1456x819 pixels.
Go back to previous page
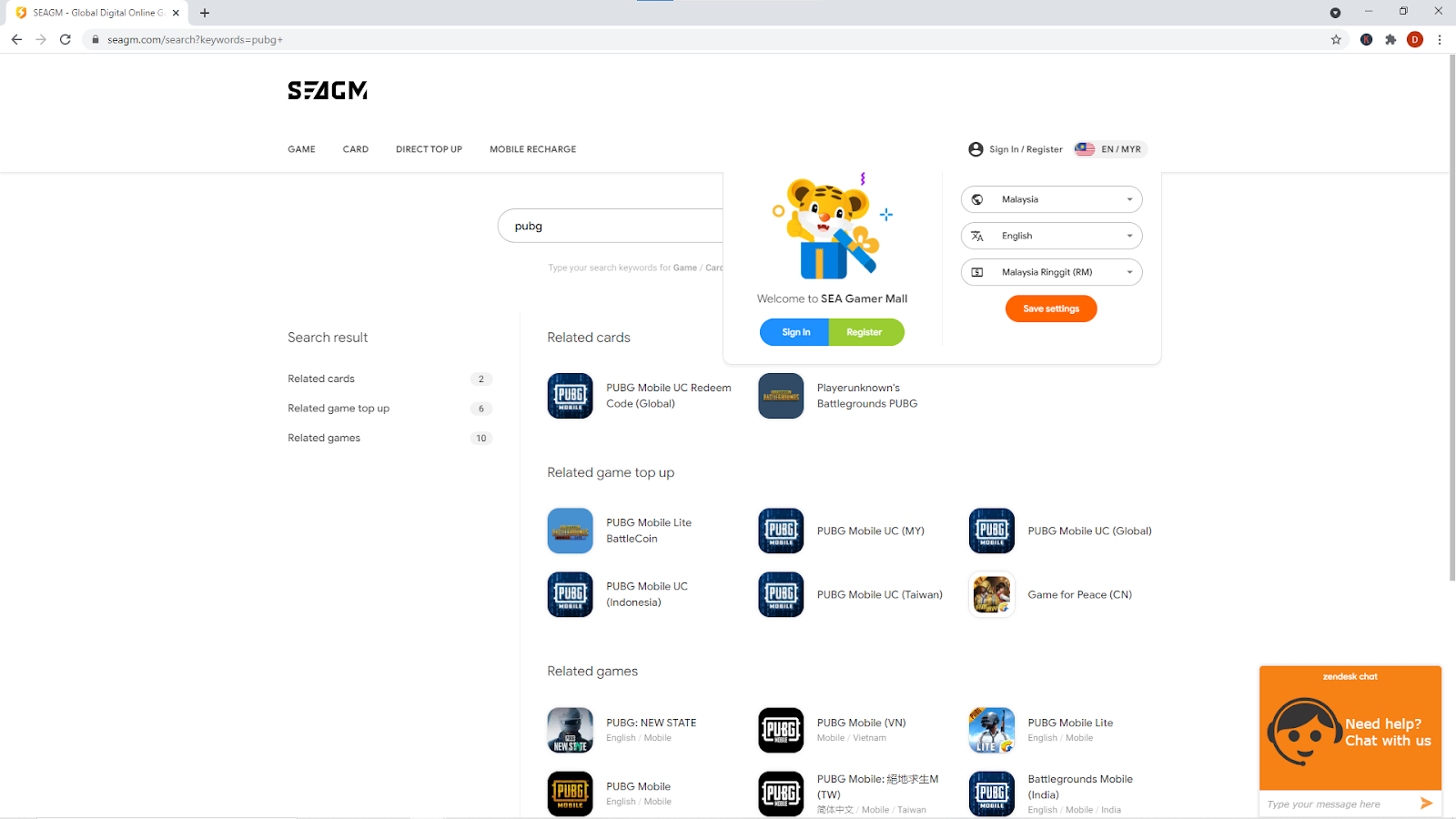click(x=16, y=39)
